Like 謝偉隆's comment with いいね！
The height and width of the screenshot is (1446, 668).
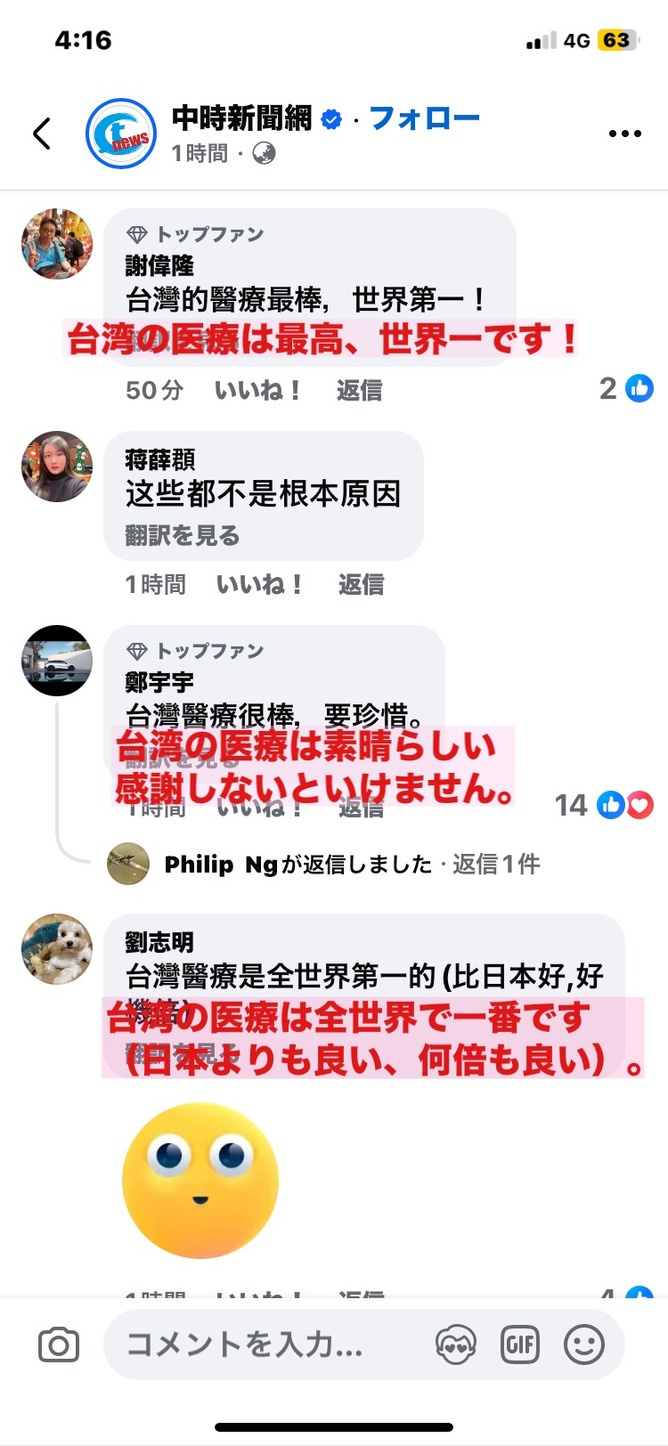pos(259,390)
